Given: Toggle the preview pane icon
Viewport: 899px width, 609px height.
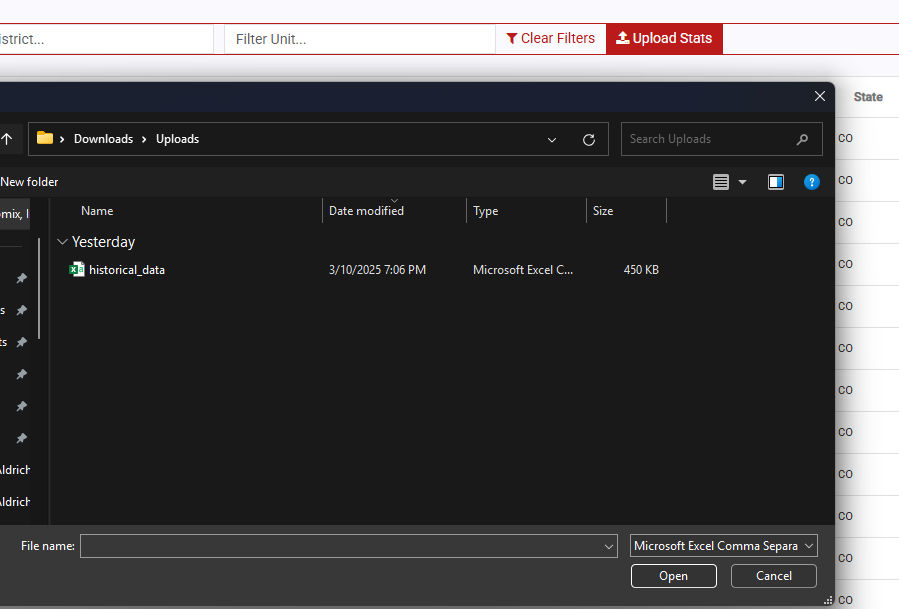Looking at the screenshot, I should coord(776,182).
